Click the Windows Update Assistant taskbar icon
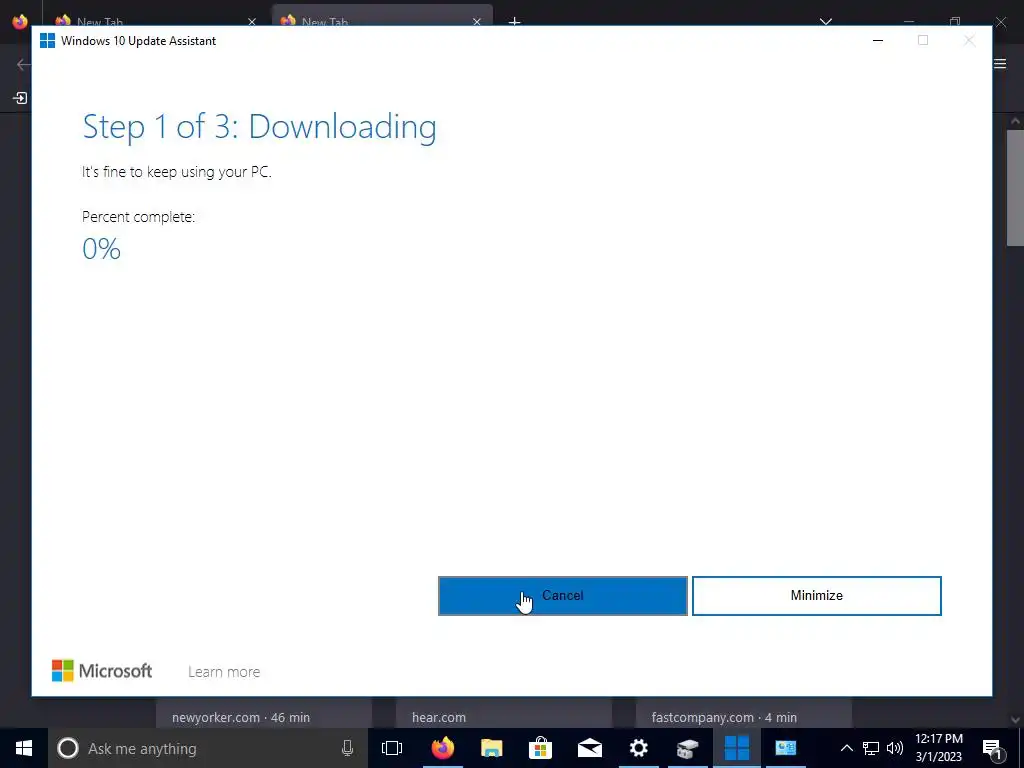 pos(737,748)
